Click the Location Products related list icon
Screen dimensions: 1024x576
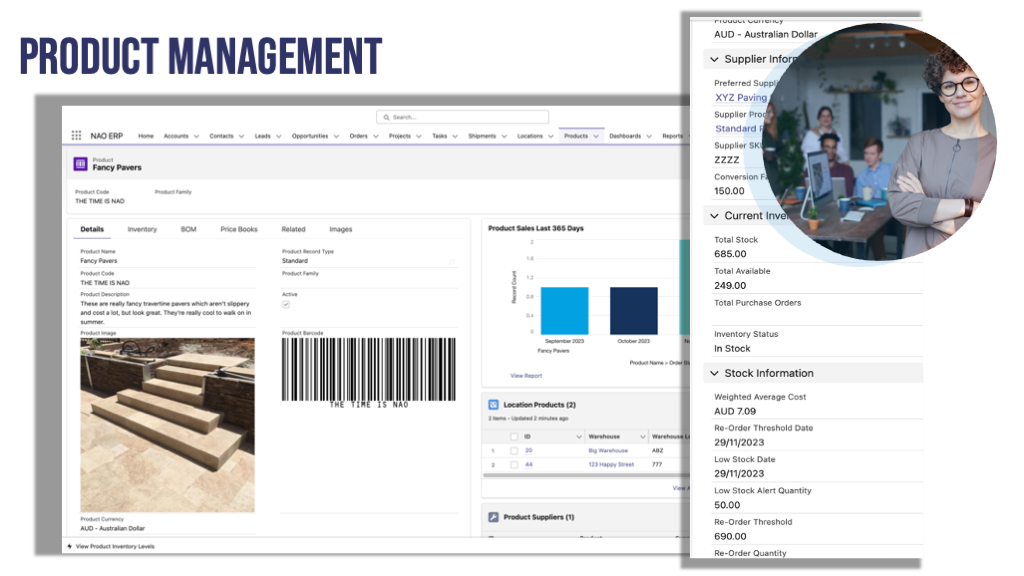pyautogui.click(x=493, y=404)
